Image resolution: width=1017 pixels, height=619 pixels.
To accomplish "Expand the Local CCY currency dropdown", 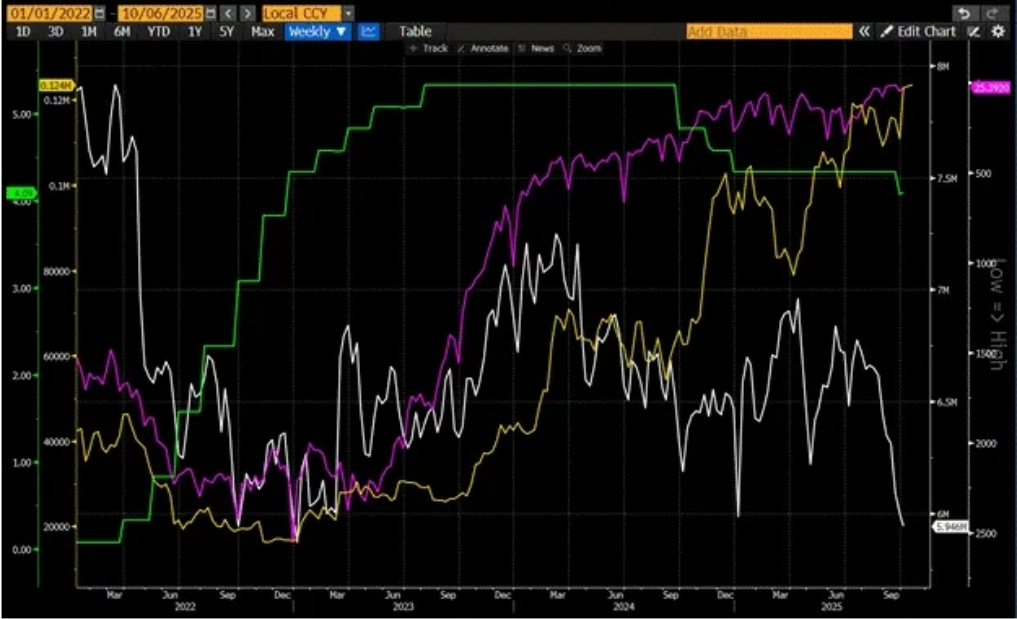I will click(x=347, y=13).
